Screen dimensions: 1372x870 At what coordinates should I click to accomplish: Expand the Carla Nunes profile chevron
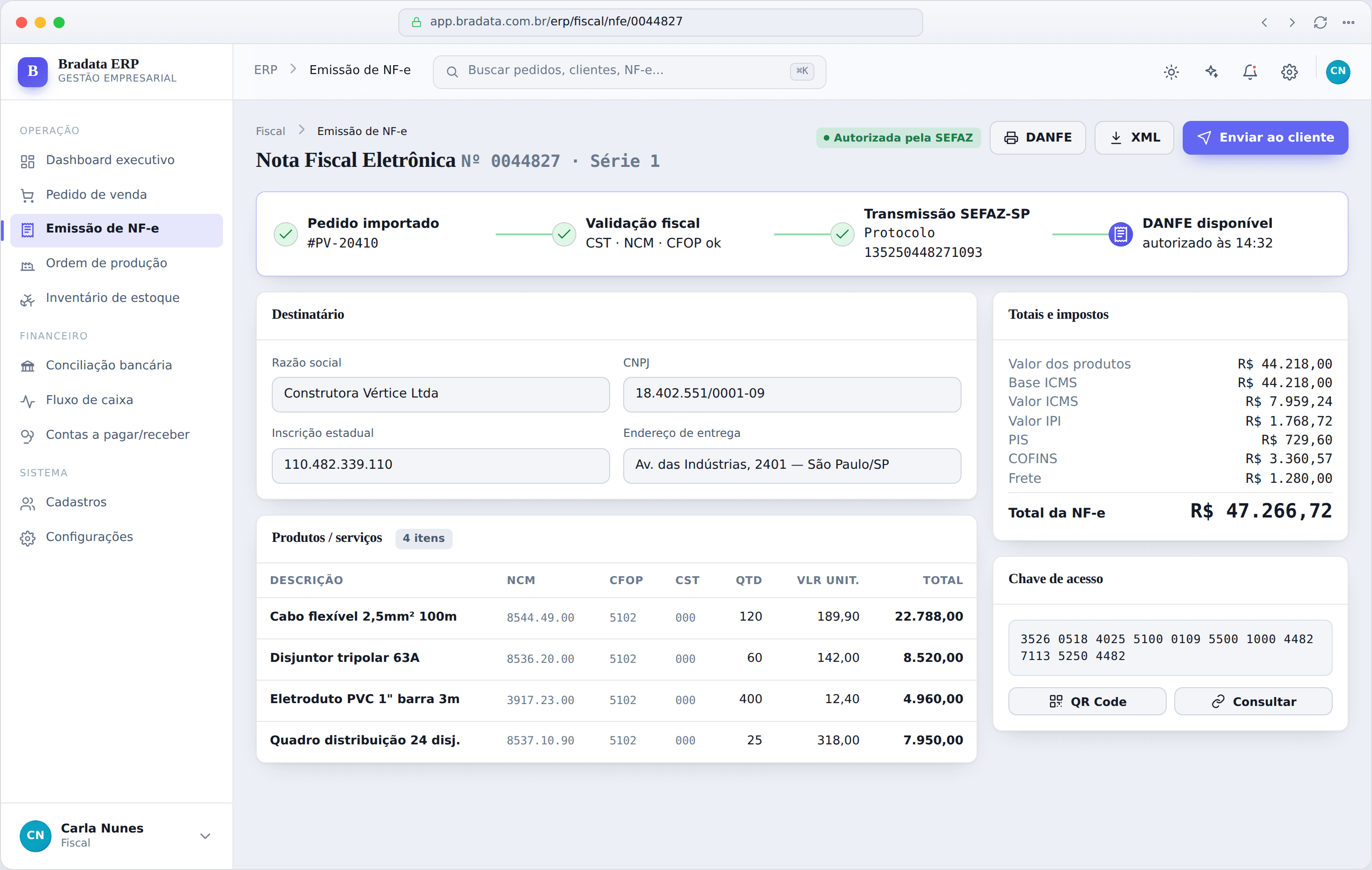click(x=205, y=836)
